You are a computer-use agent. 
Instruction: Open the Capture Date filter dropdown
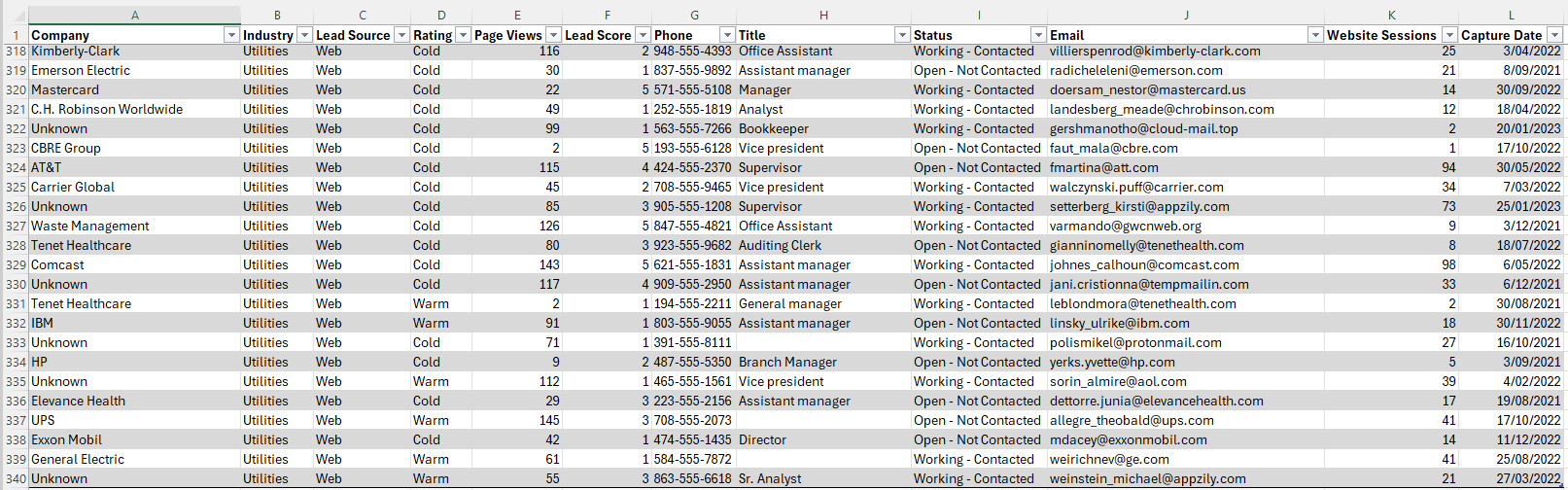click(1553, 35)
